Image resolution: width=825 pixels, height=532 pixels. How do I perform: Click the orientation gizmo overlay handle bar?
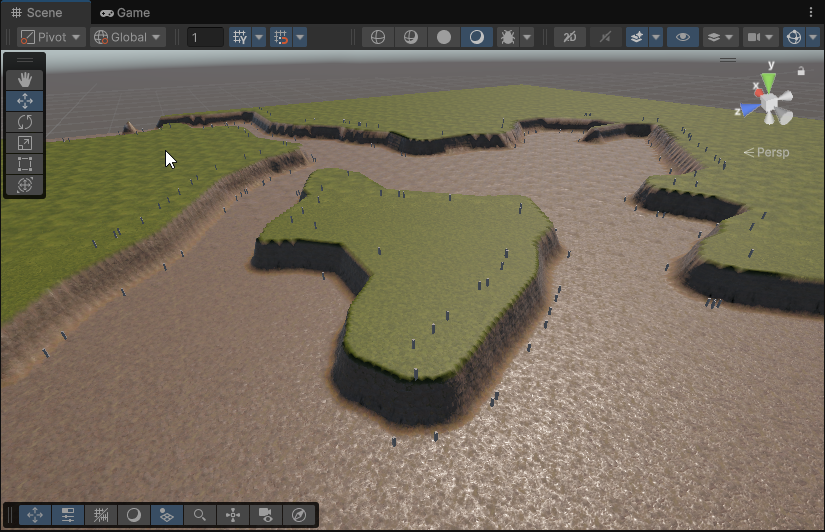(x=728, y=60)
